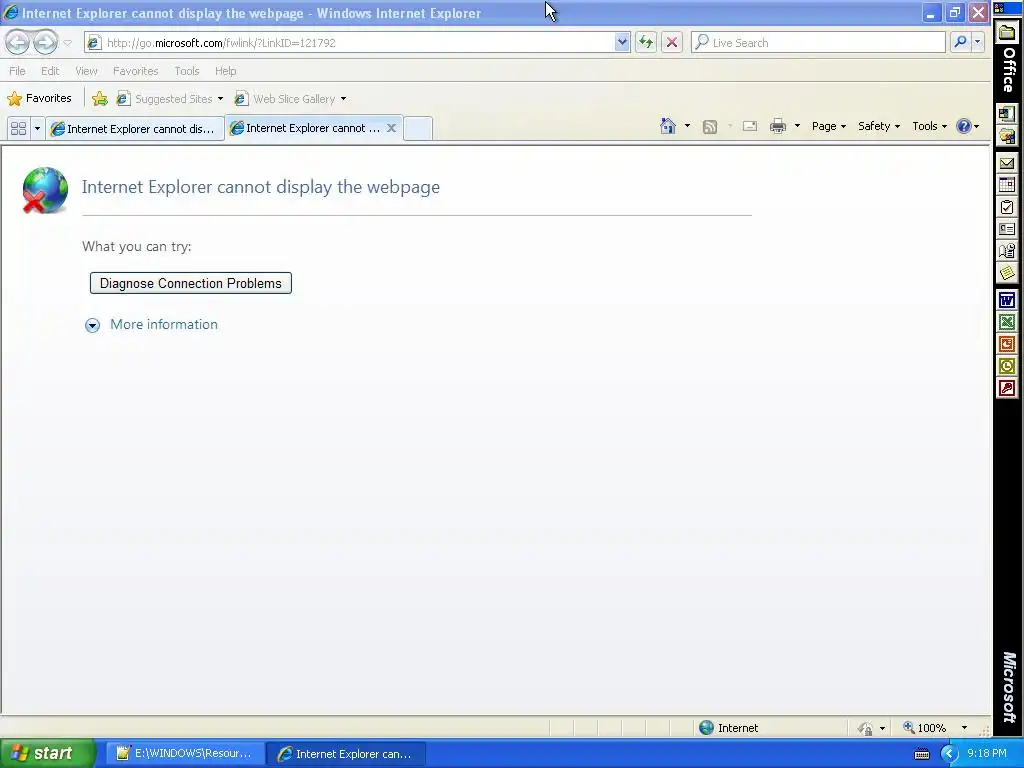The height and width of the screenshot is (768, 1024).
Task: Open the Print dropdown arrow
Action: [797, 126]
